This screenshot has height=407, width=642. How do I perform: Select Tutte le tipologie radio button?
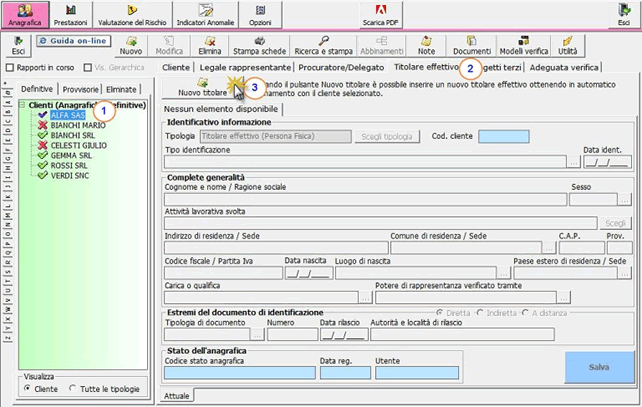[72, 388]
